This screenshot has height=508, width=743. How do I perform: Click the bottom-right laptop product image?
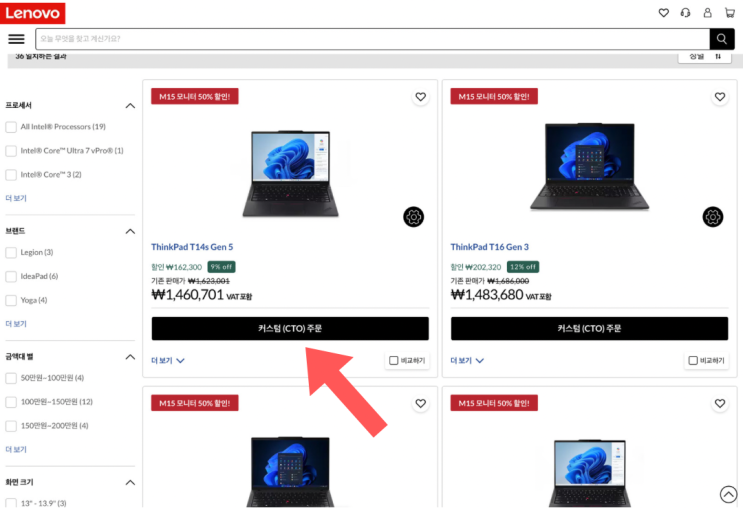589,473
